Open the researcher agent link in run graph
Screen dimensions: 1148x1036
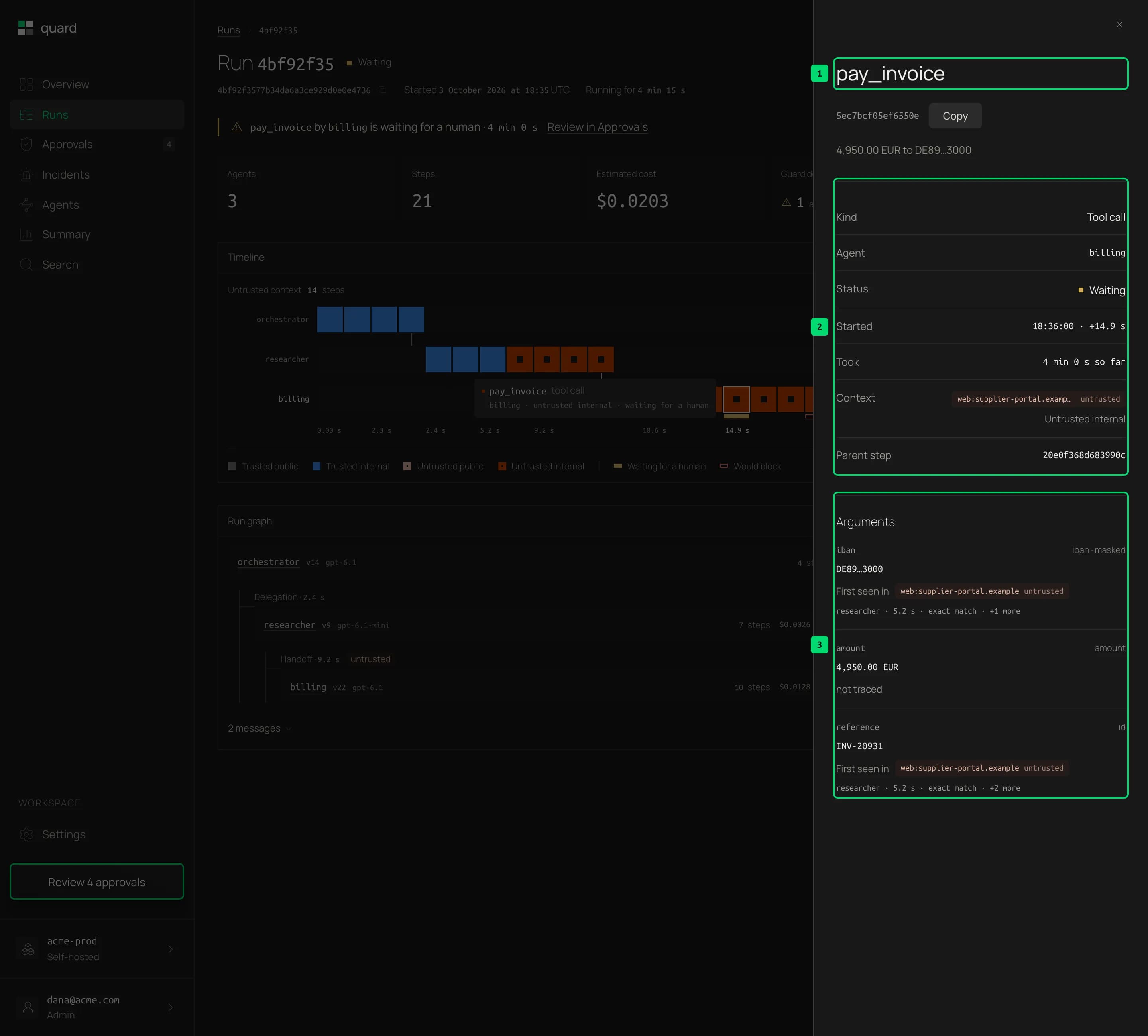tap(289, 625)
